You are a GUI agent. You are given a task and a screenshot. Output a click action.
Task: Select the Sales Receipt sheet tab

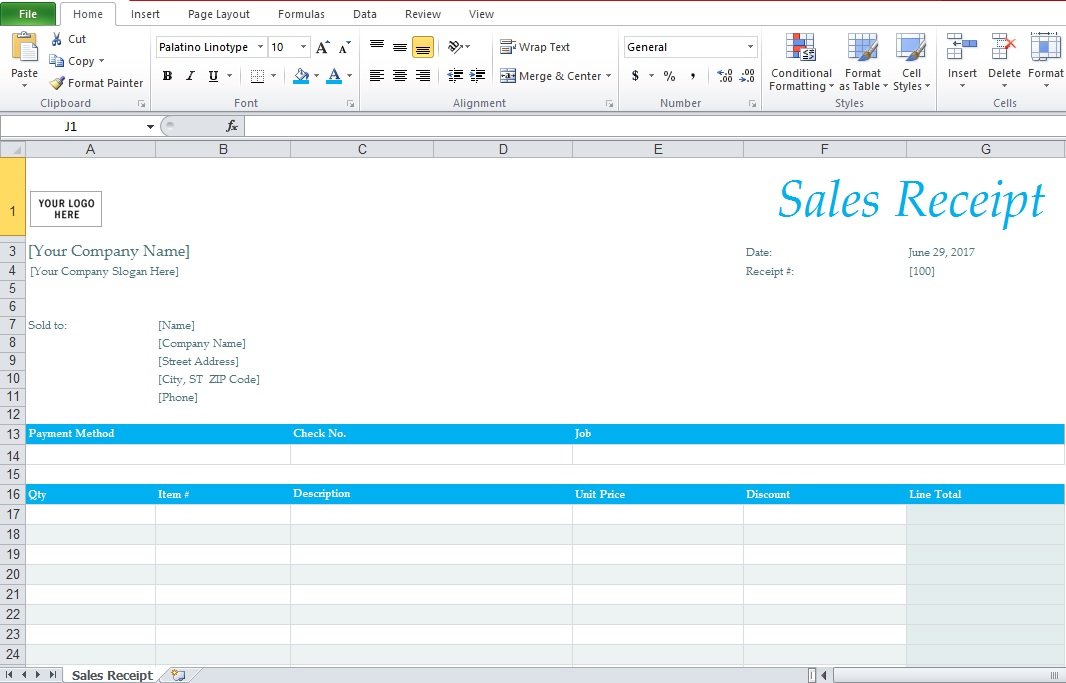(x=112, y=675)
